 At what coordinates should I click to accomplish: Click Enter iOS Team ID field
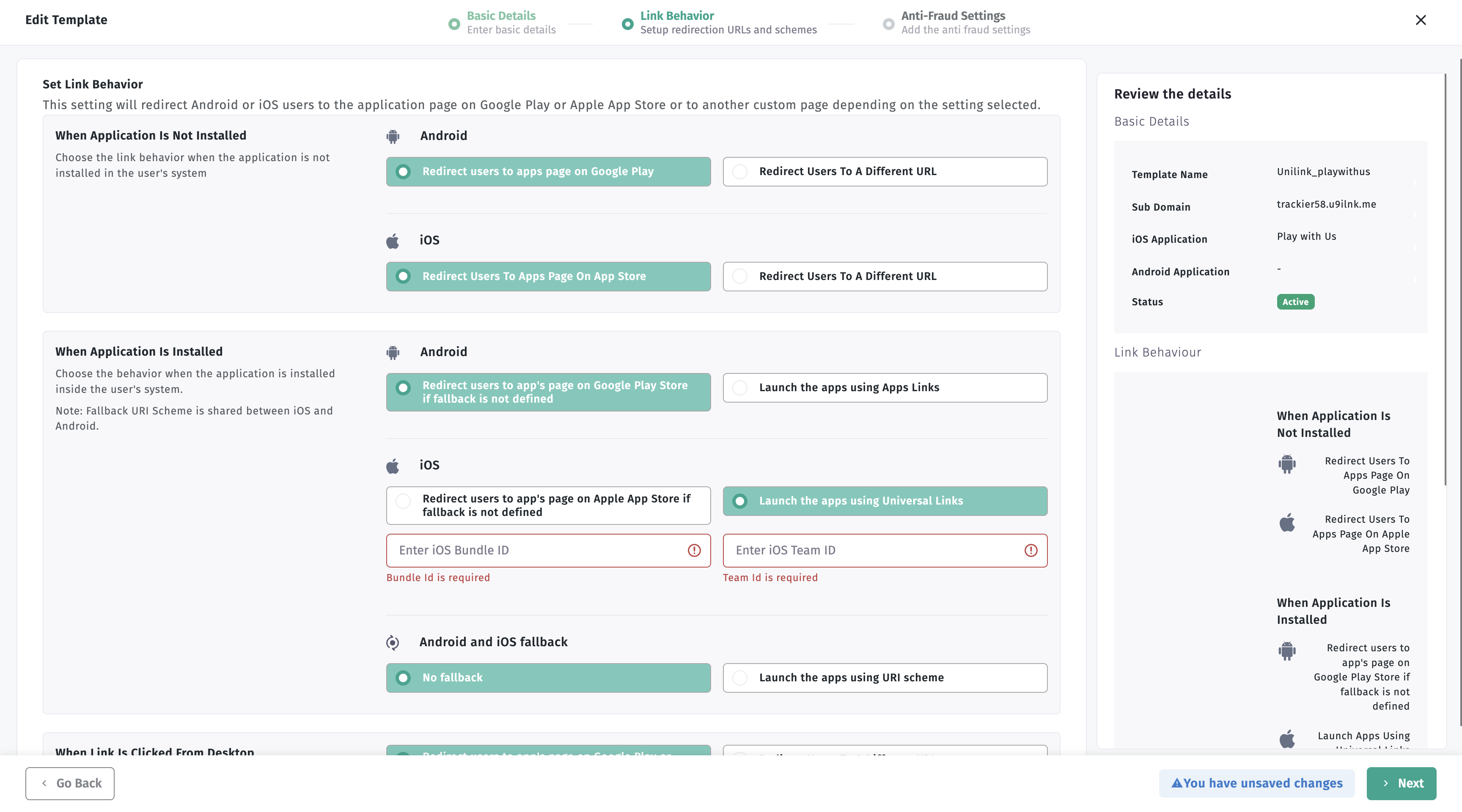(x=885, y=550)
